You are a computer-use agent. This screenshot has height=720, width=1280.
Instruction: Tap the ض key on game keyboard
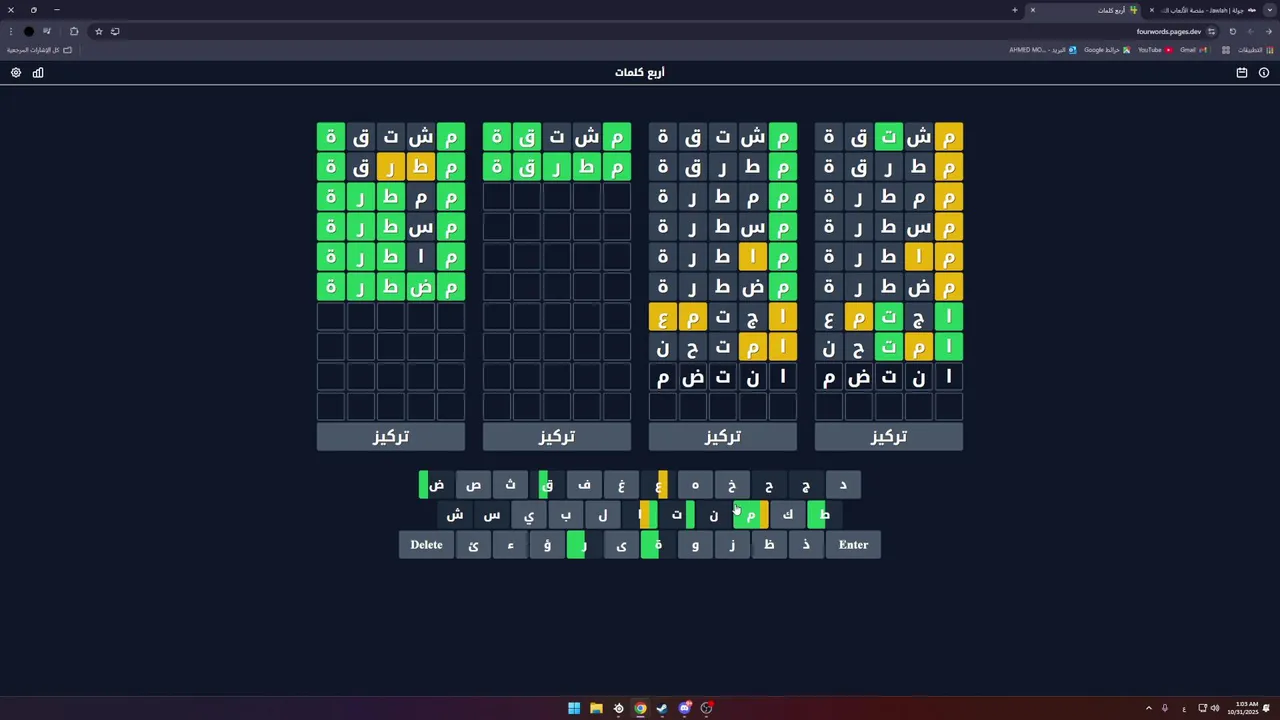[x=436, y=485]
